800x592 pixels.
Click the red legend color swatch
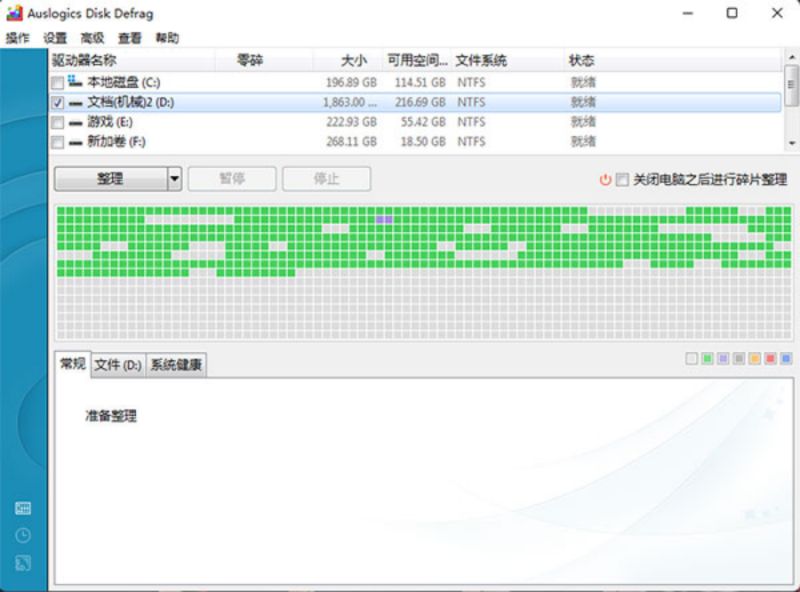coord(770,359)
